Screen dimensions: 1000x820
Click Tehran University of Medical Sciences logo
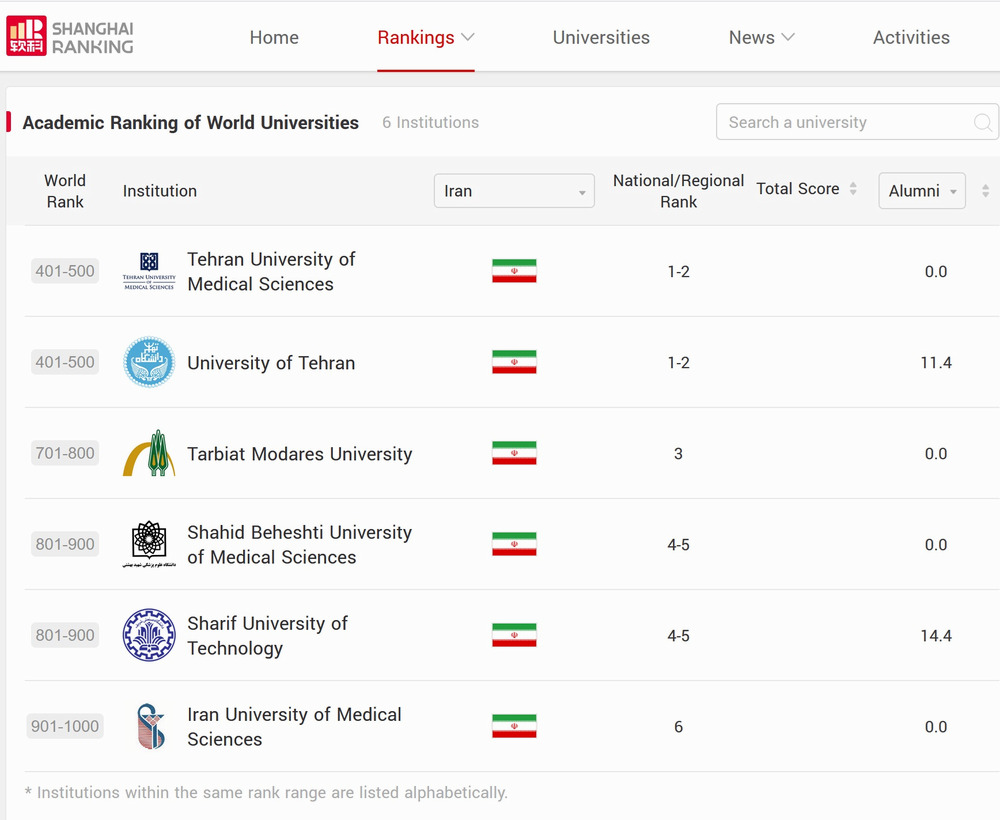pyautogui.click(x=149, y=271)
